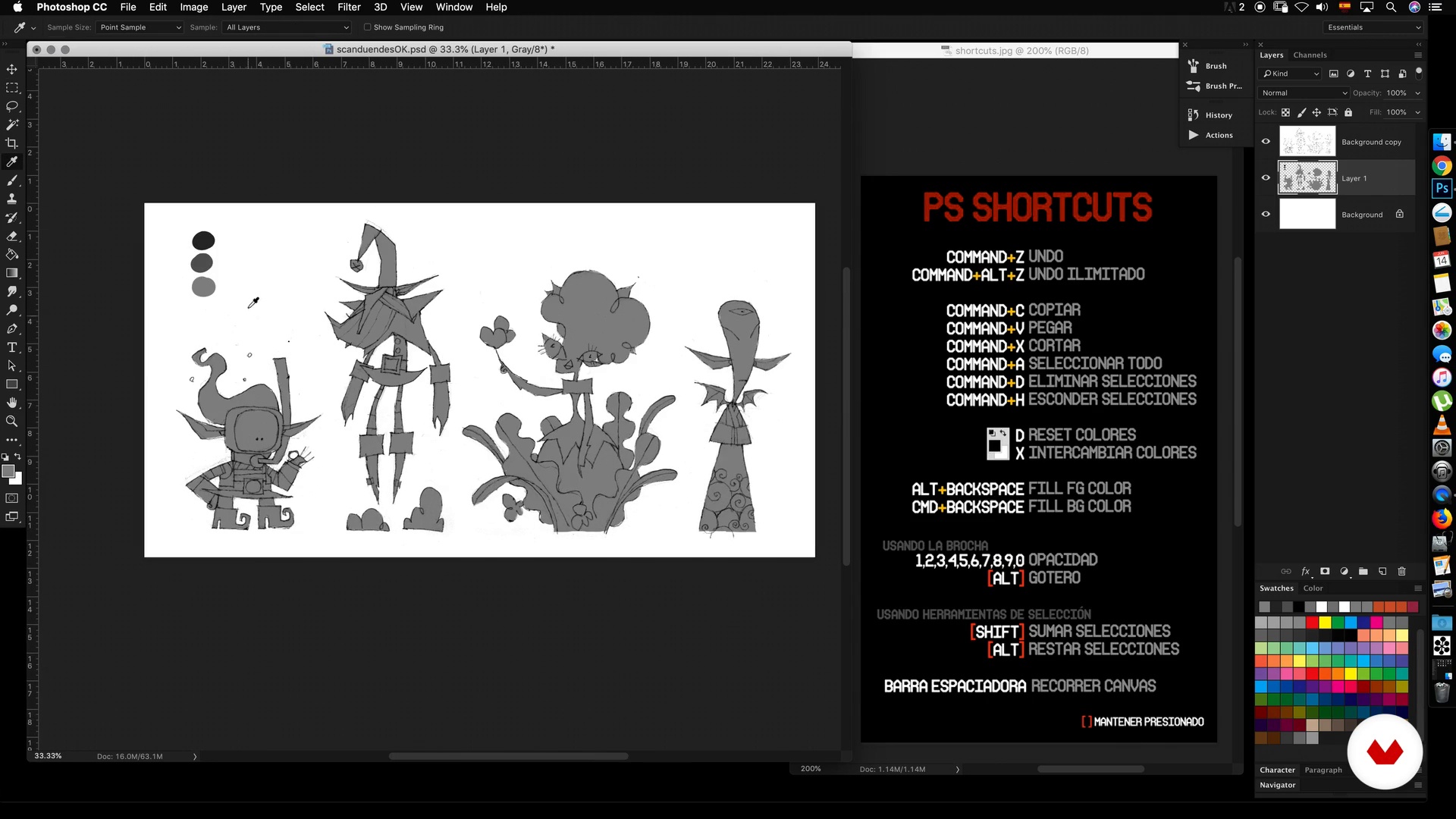Open the Brush Presets panel button
The image size is (1456, 819).
[1214, 86]
